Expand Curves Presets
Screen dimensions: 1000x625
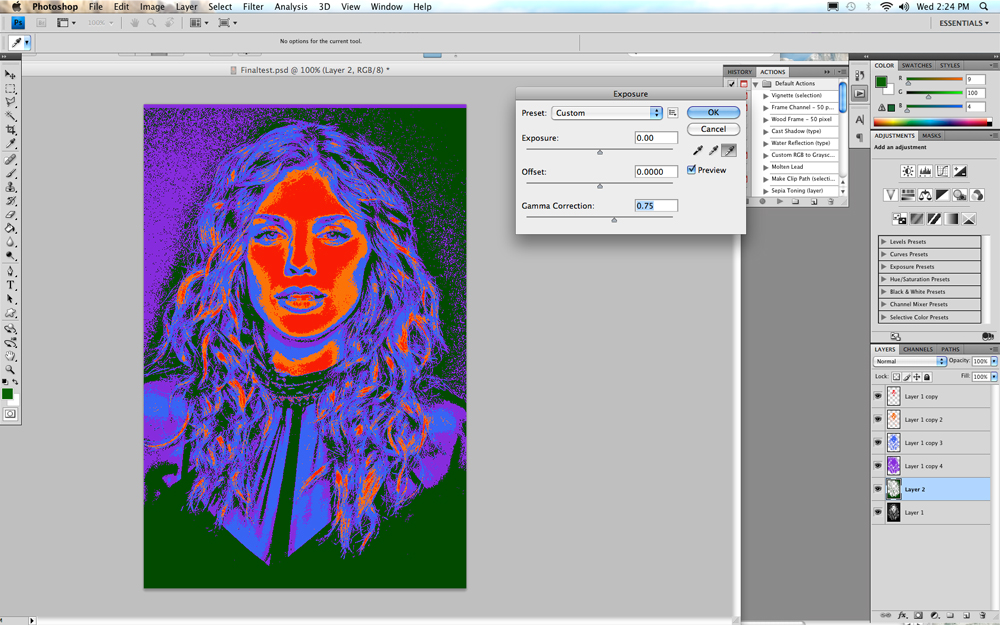tap(884, 254)
